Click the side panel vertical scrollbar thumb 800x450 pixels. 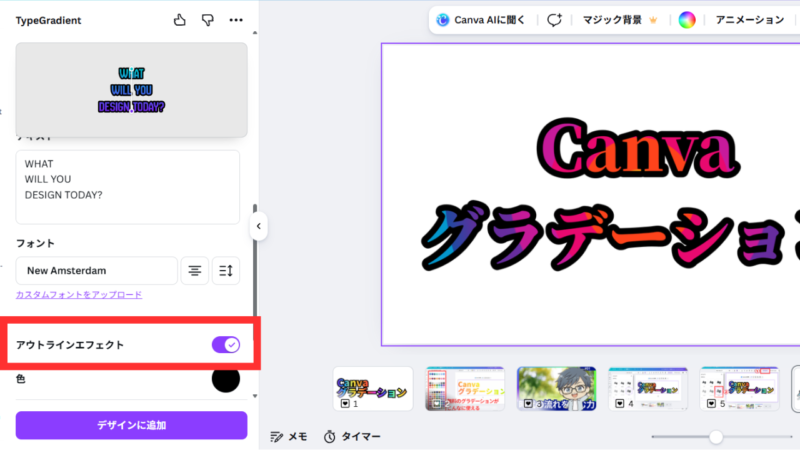tap(255, 260)
